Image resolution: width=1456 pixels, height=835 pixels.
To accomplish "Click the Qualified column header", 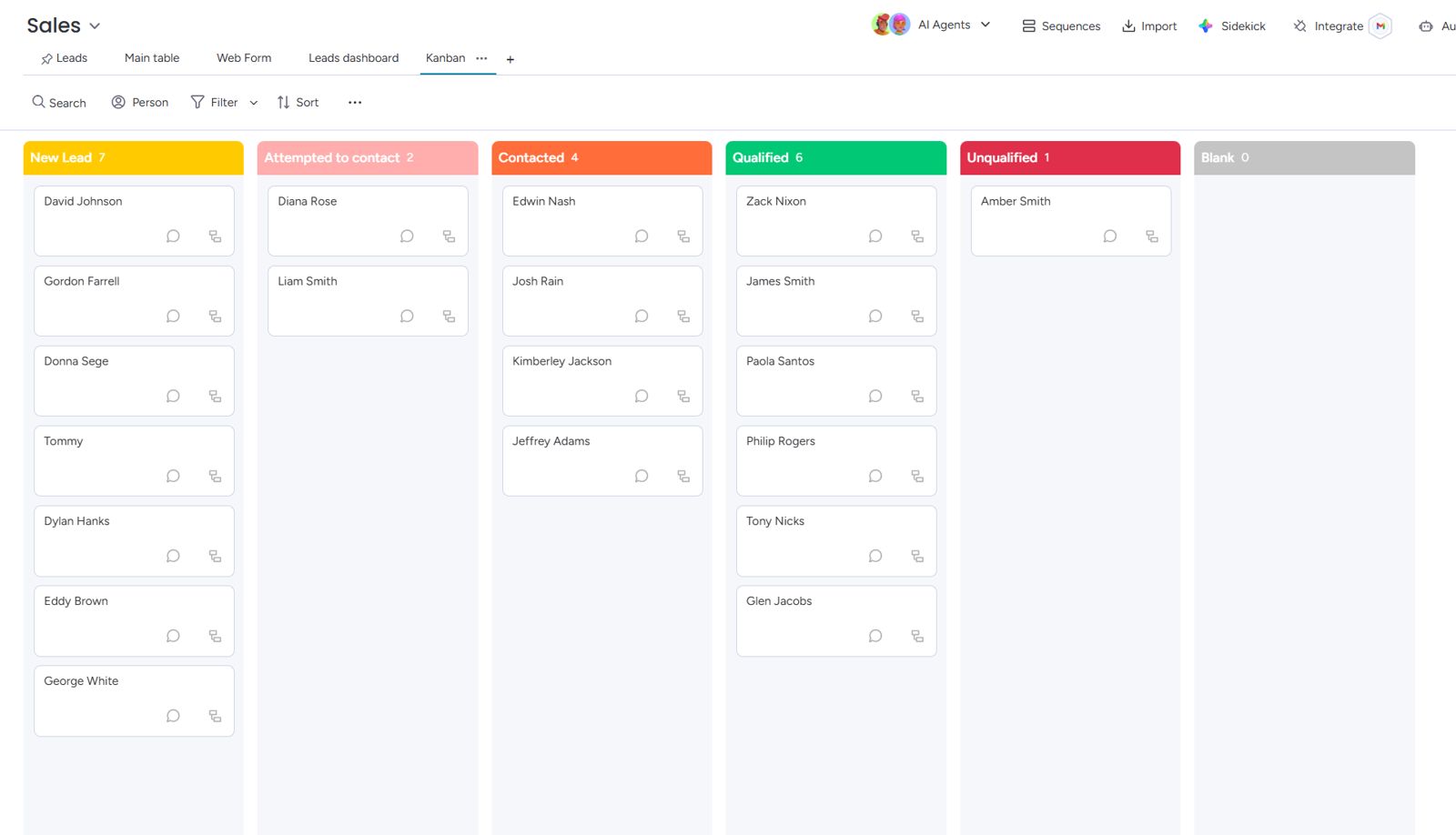I will click(x=836, y=157).
